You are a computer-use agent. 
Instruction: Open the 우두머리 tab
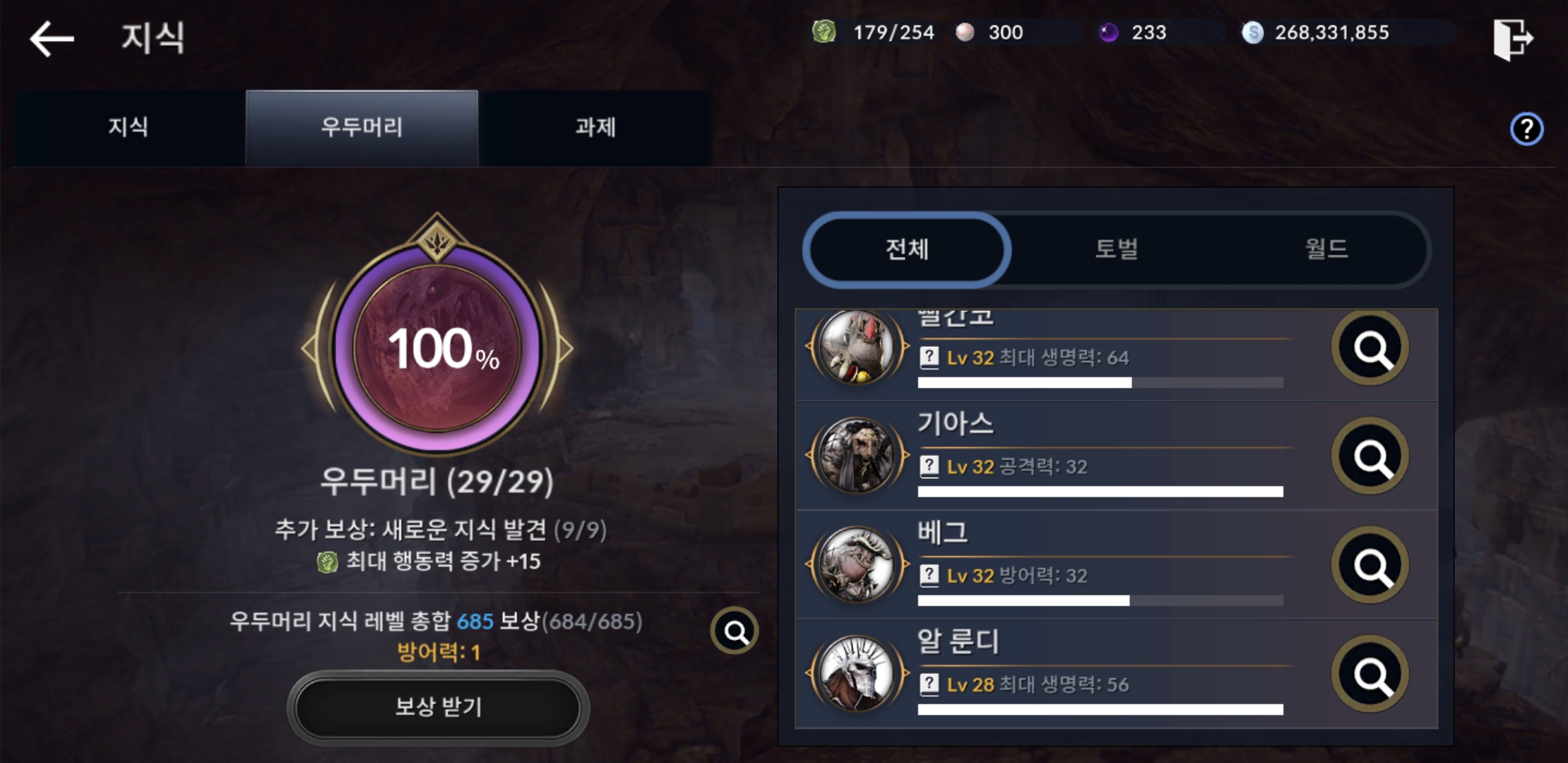coord(362,128)
